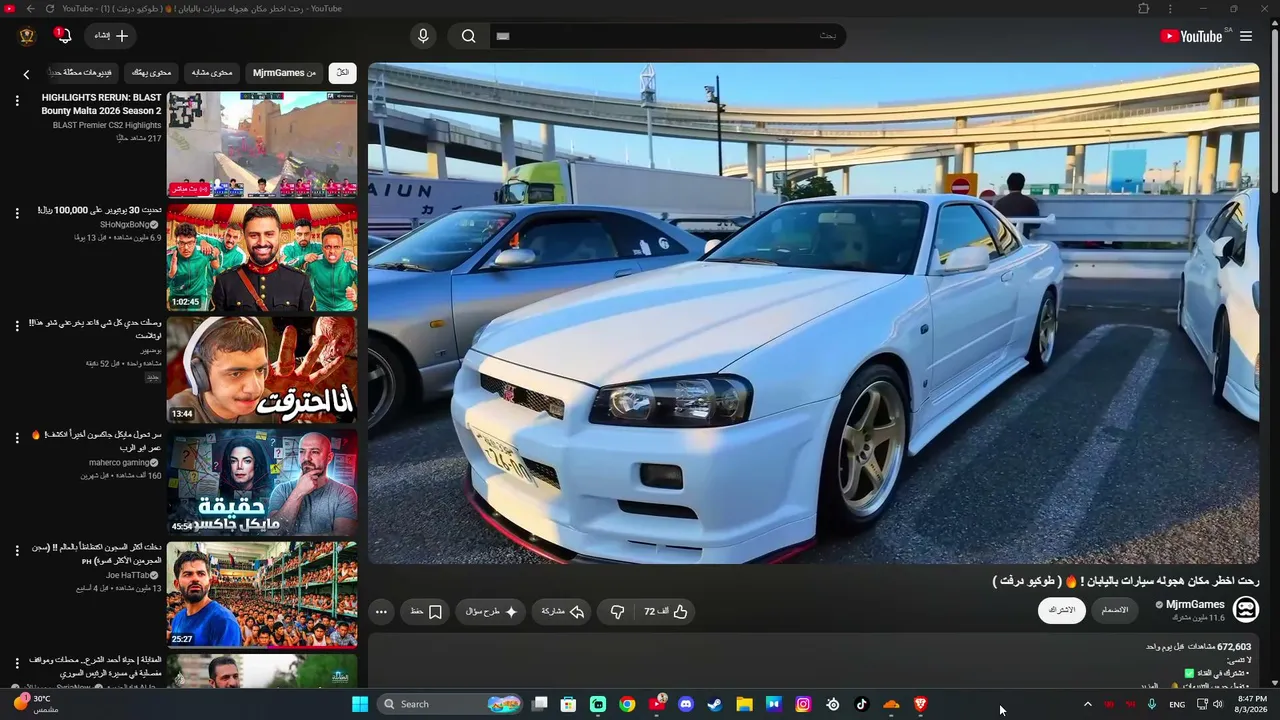Save the video with the bookmark button
Image resolution: width=1280 pixels, height=720 pixels.
pos(427,612)
